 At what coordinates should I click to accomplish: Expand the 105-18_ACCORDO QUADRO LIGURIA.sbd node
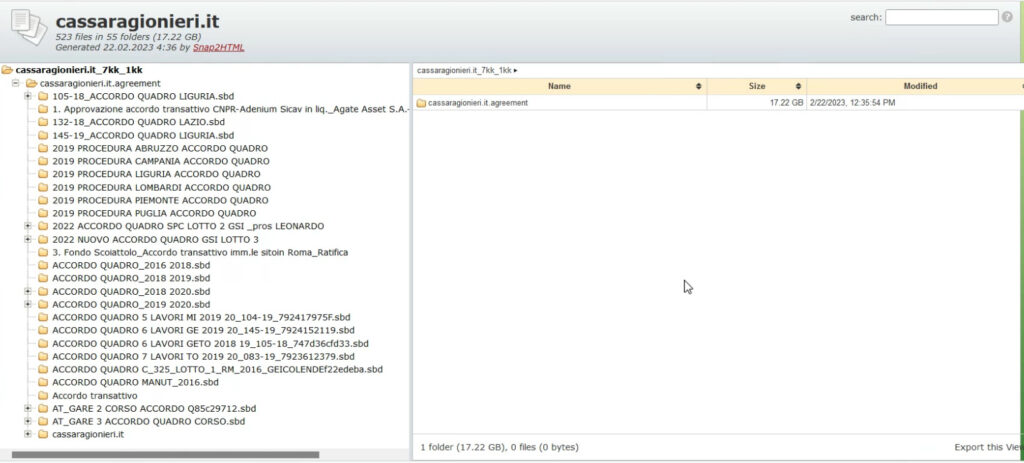[28, 96]
